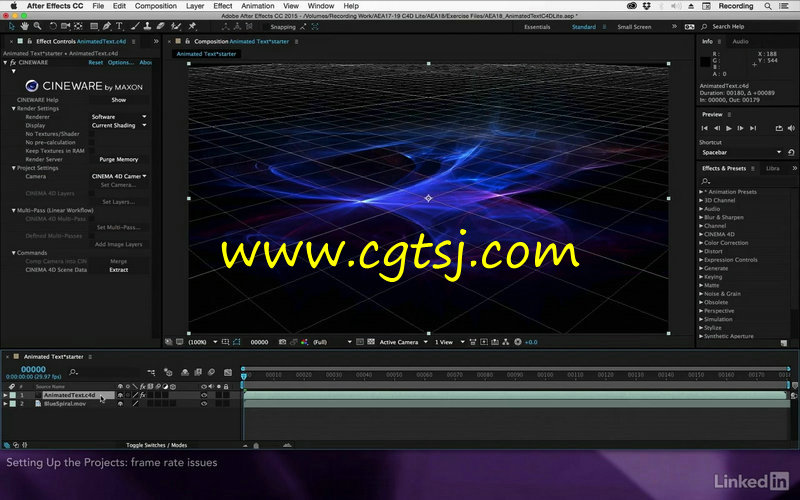The width and height of the screenshot is (800, 500).
Task: Click the CINEWARE Help Show button
Action: pos(119,100)
